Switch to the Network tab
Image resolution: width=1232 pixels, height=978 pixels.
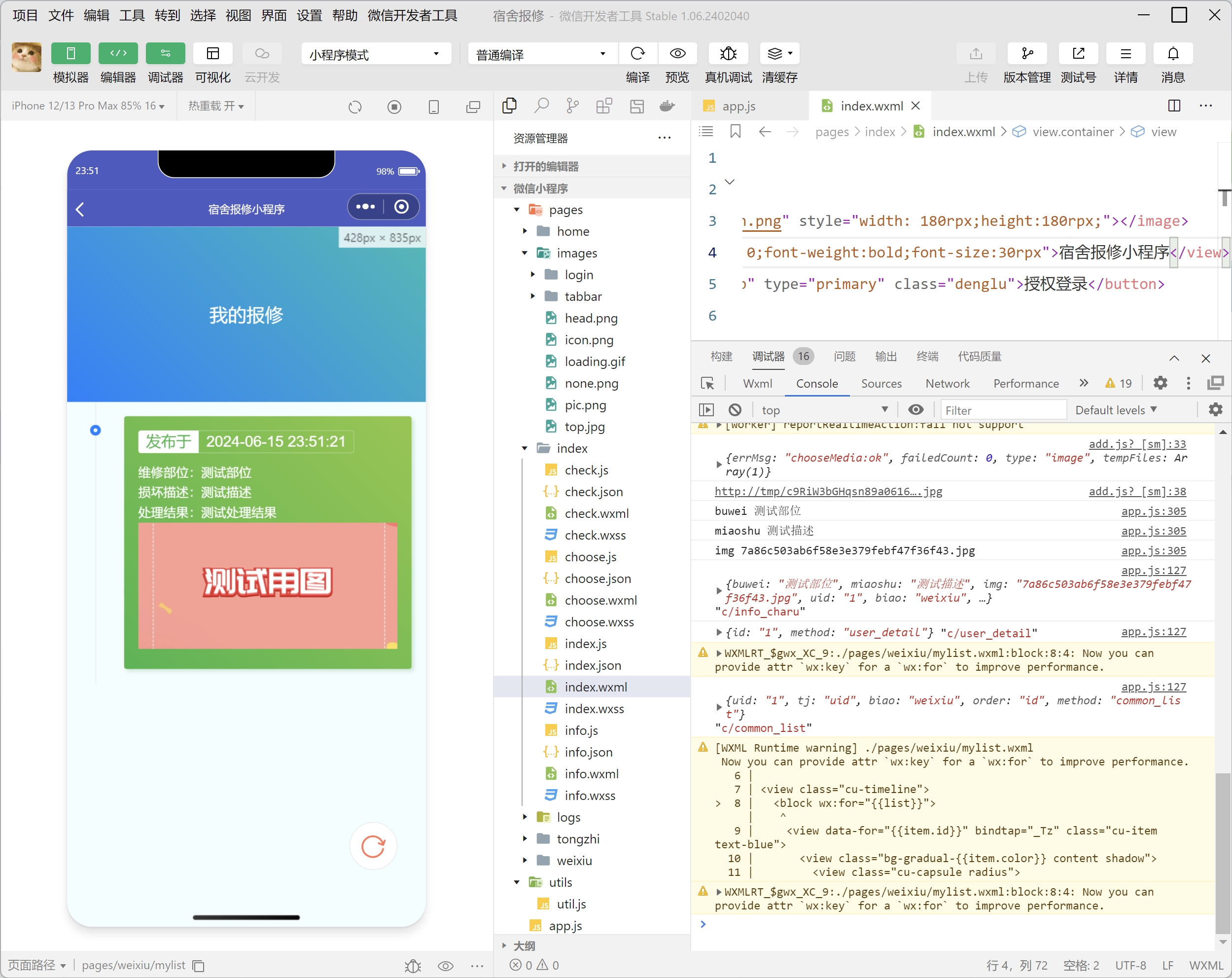tap(947, 384)
